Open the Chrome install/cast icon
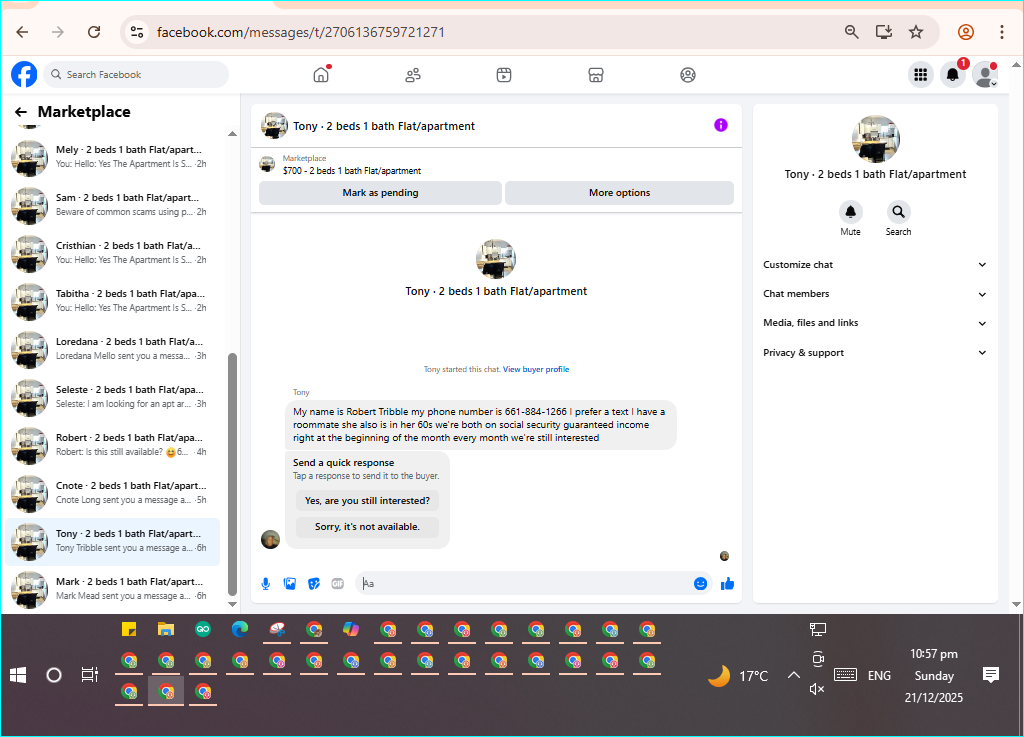The height and width of the screenshot is (737, 1024). point(884,32)
